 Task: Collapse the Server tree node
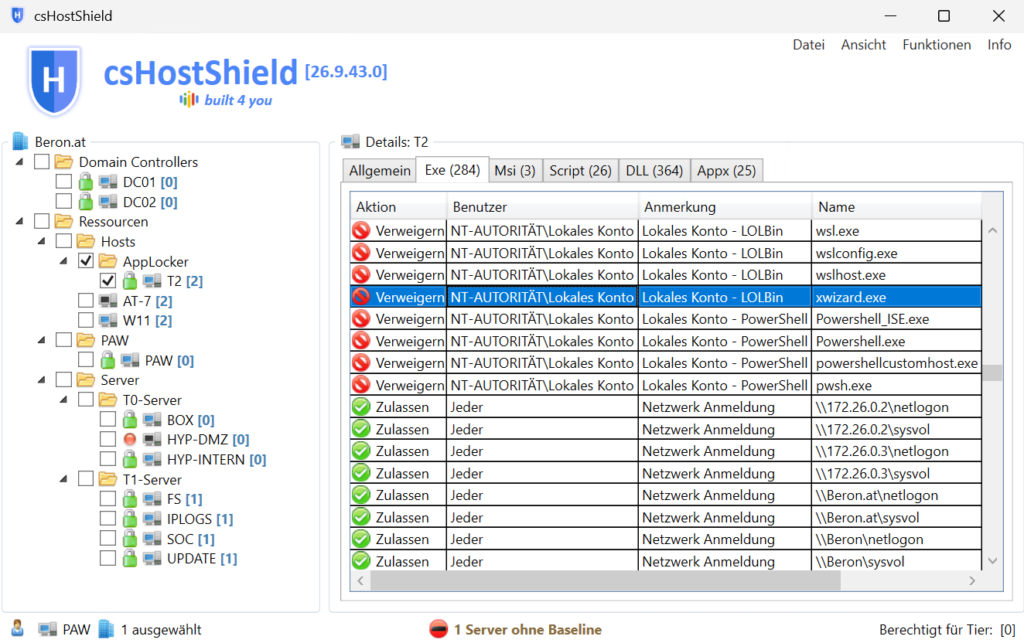[42, 380]
